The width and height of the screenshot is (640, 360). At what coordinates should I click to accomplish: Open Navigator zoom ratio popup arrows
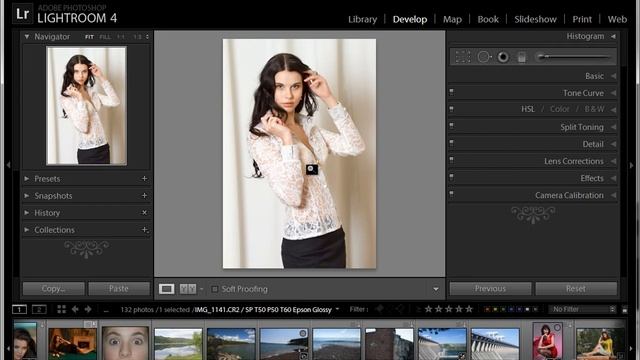click(x=147, y=37)
